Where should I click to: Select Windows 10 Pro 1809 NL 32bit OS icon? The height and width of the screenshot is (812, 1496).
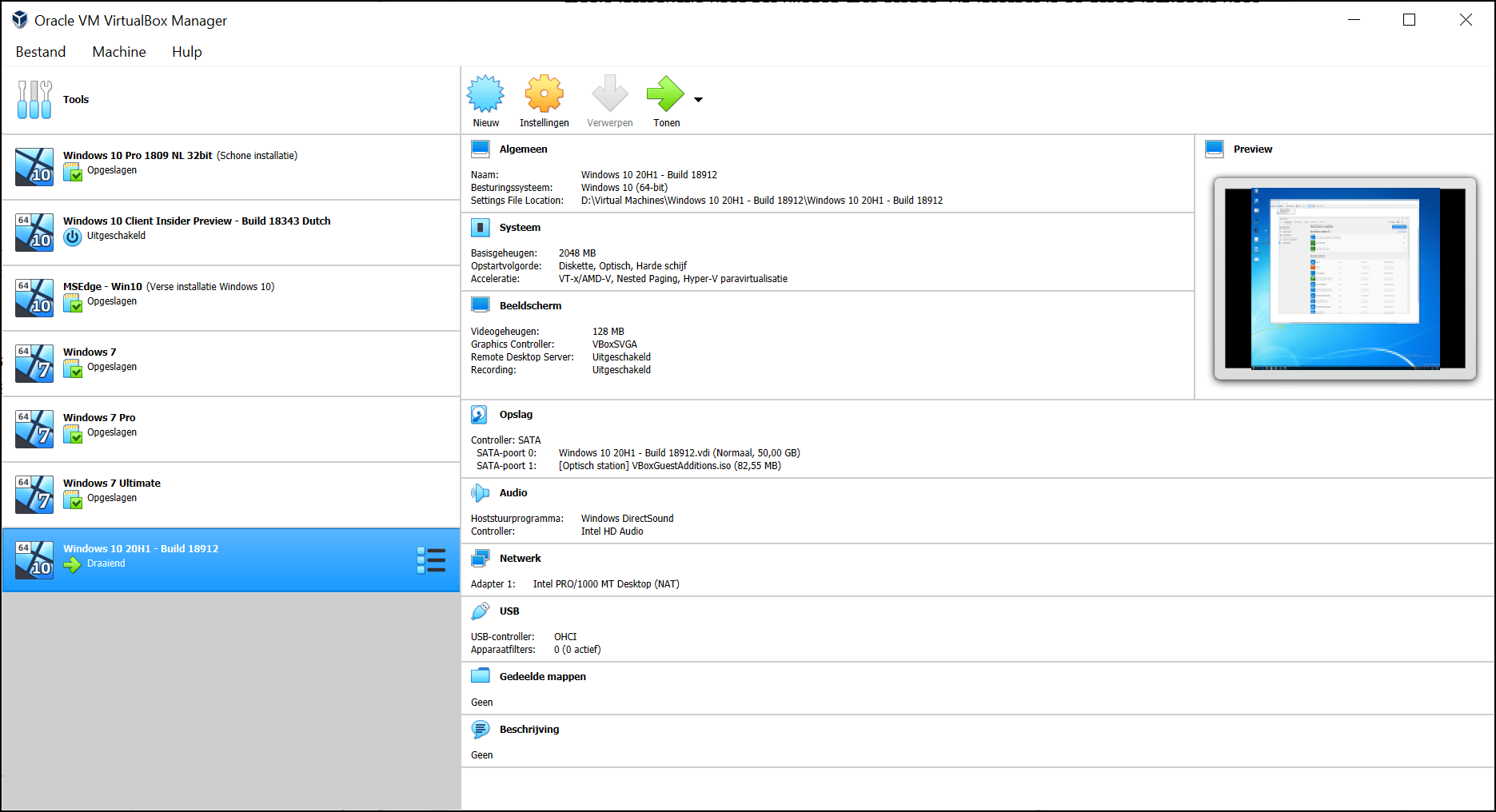coord(34,167)
